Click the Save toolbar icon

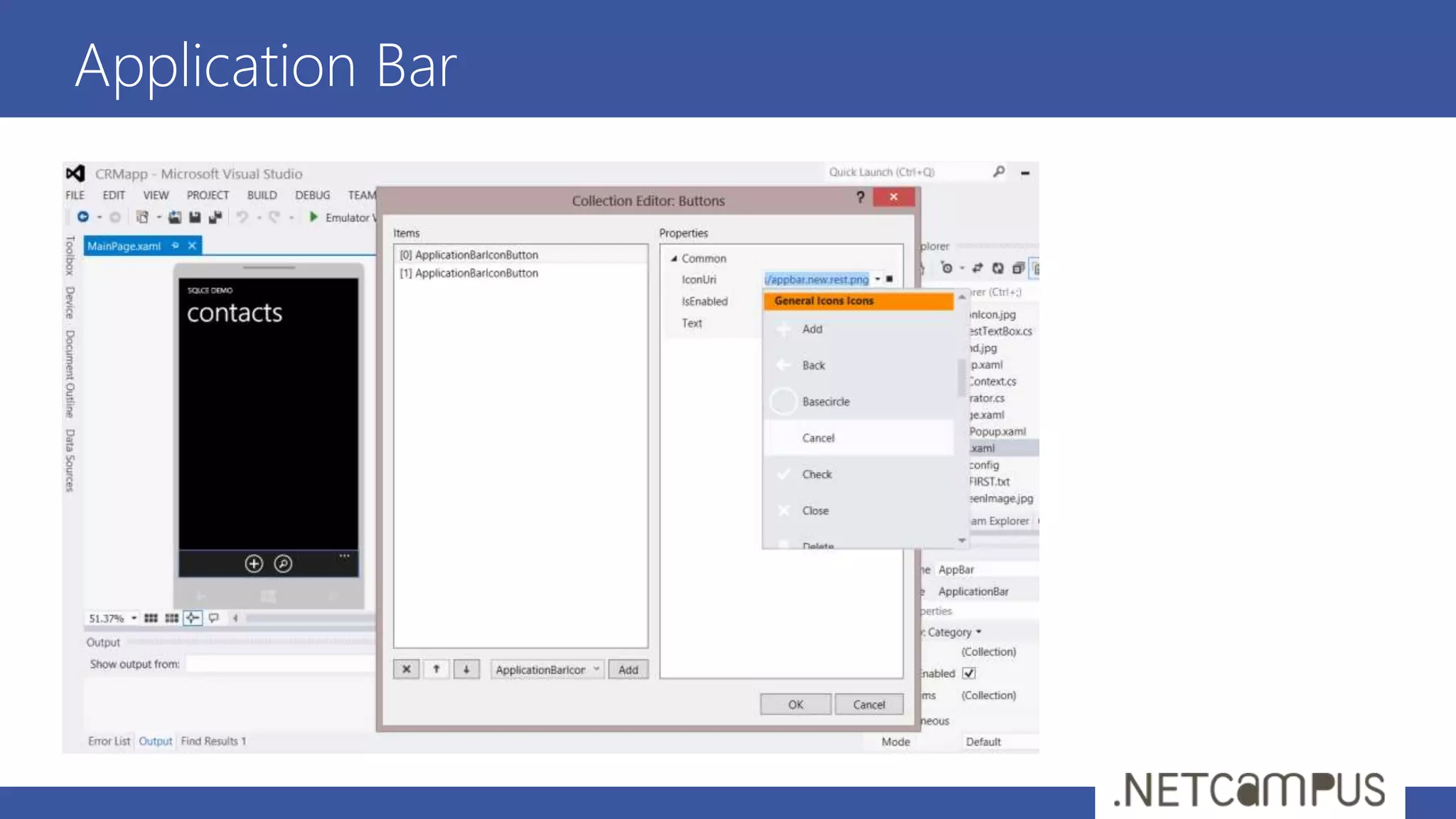tap(195, 217)
